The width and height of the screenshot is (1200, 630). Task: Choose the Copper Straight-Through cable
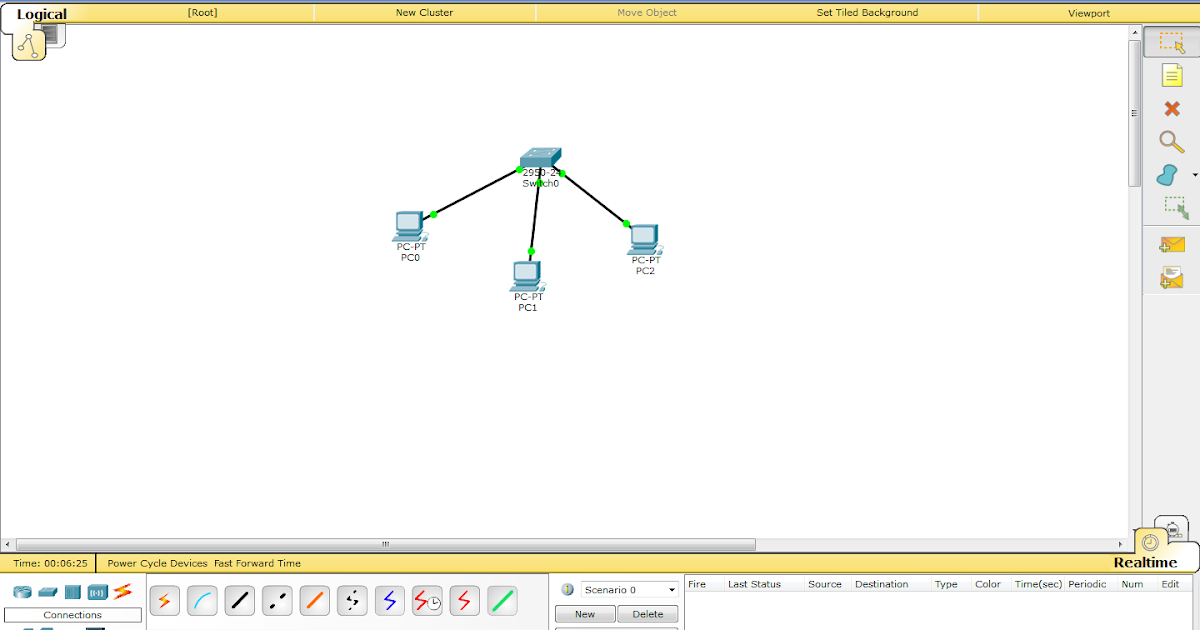point(239,600)
